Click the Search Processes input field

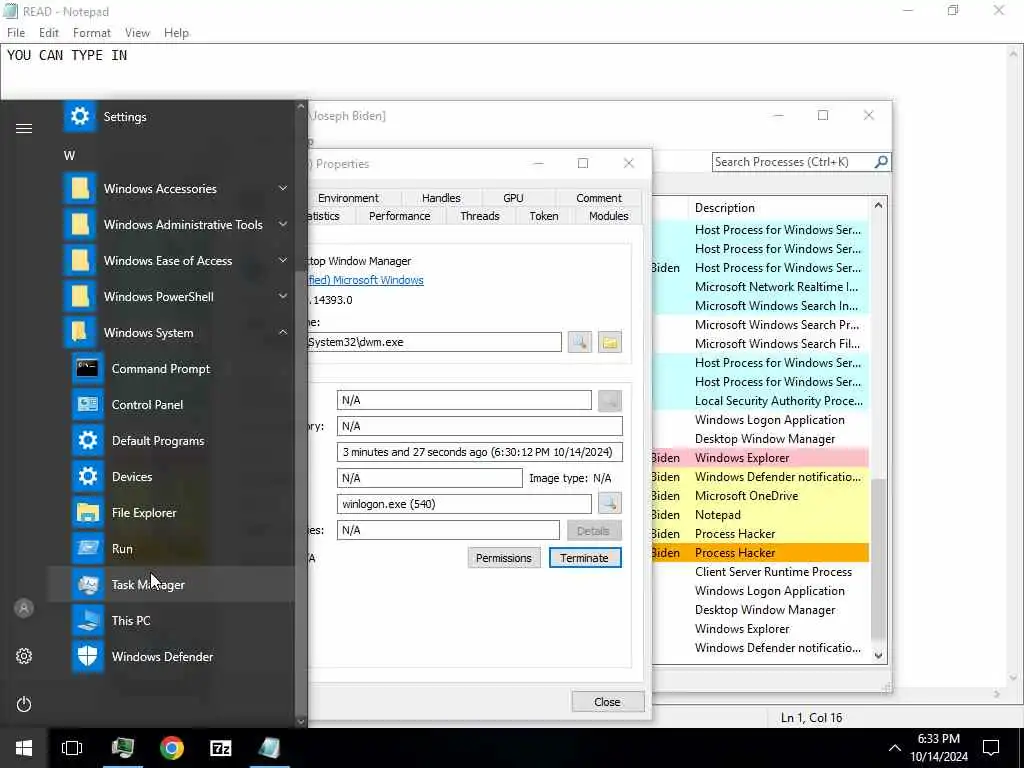pyautogui.click(x=792, y=161)
